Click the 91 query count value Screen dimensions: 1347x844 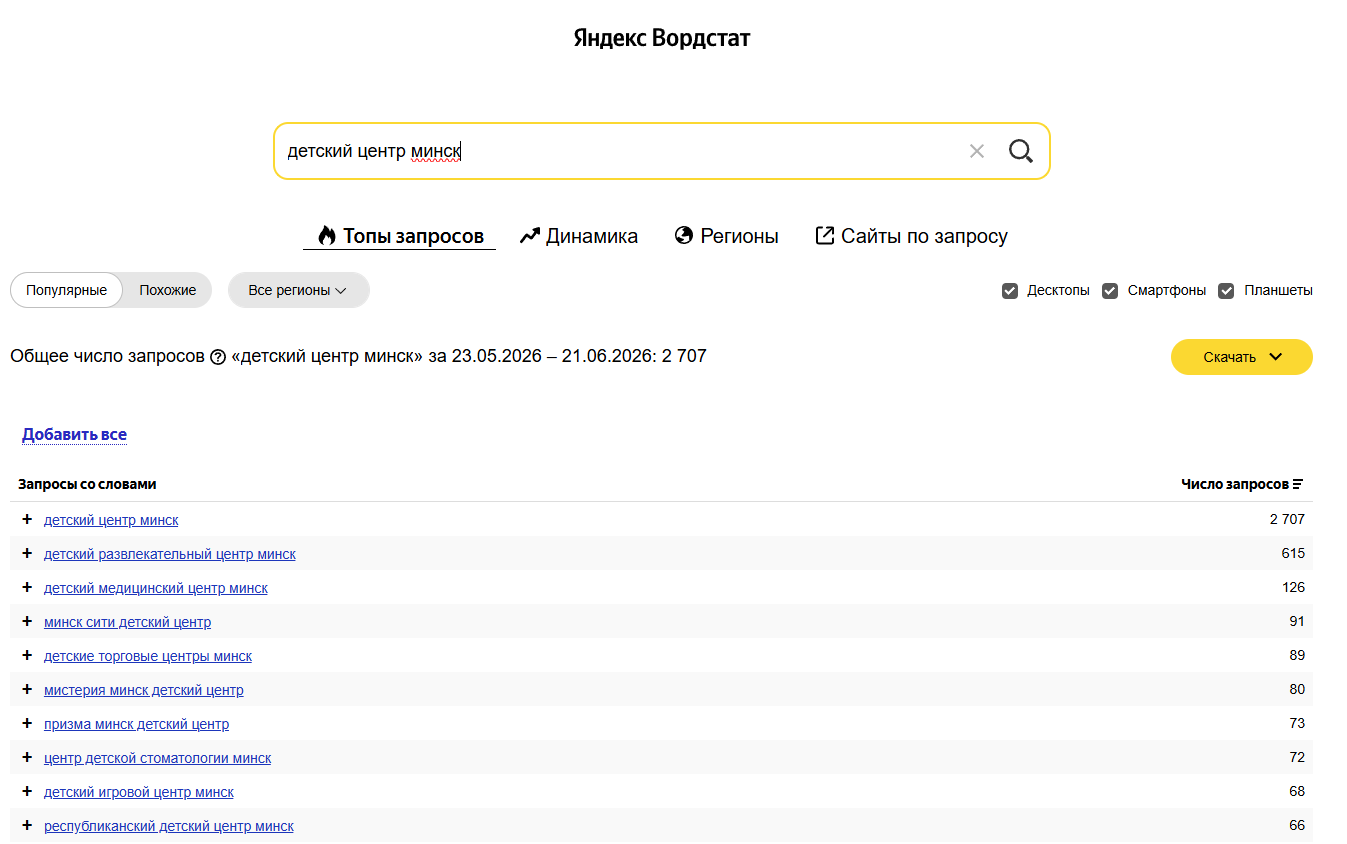pyautogui.click(x=1297, y=621)
